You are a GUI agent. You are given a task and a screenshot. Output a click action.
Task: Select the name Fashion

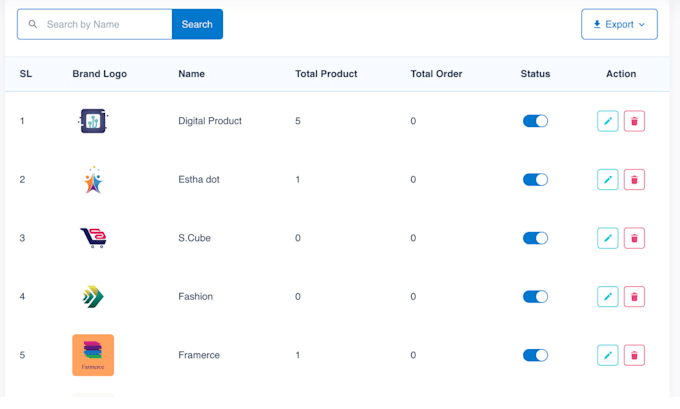click(196, 297)
